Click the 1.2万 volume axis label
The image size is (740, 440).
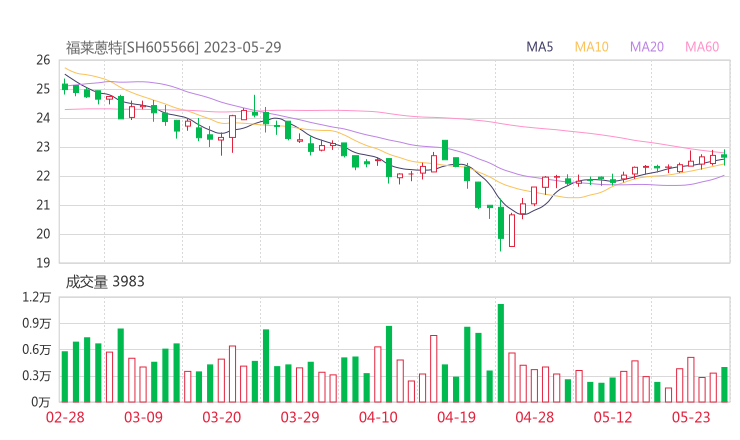[x=38, y=298]
